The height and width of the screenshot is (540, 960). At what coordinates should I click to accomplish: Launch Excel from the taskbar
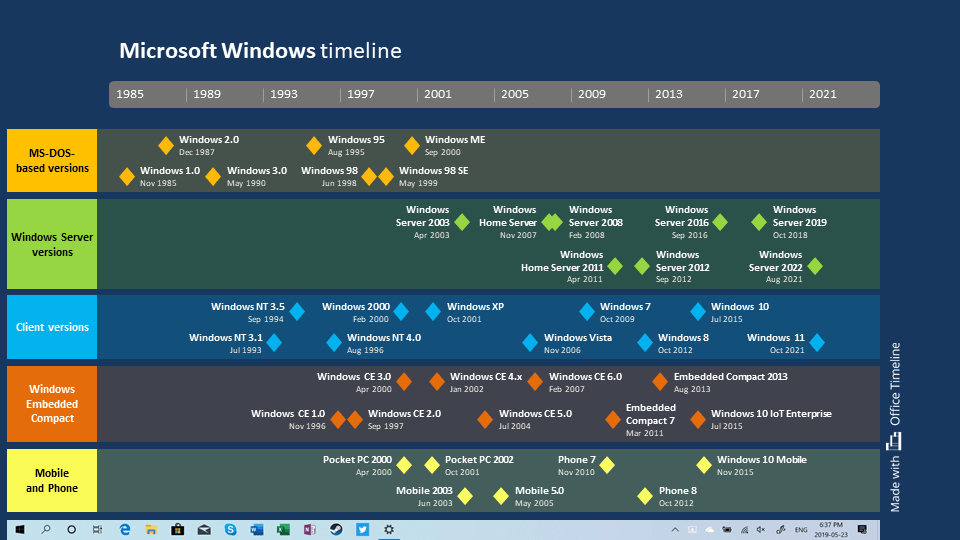(x=283, y=529)
